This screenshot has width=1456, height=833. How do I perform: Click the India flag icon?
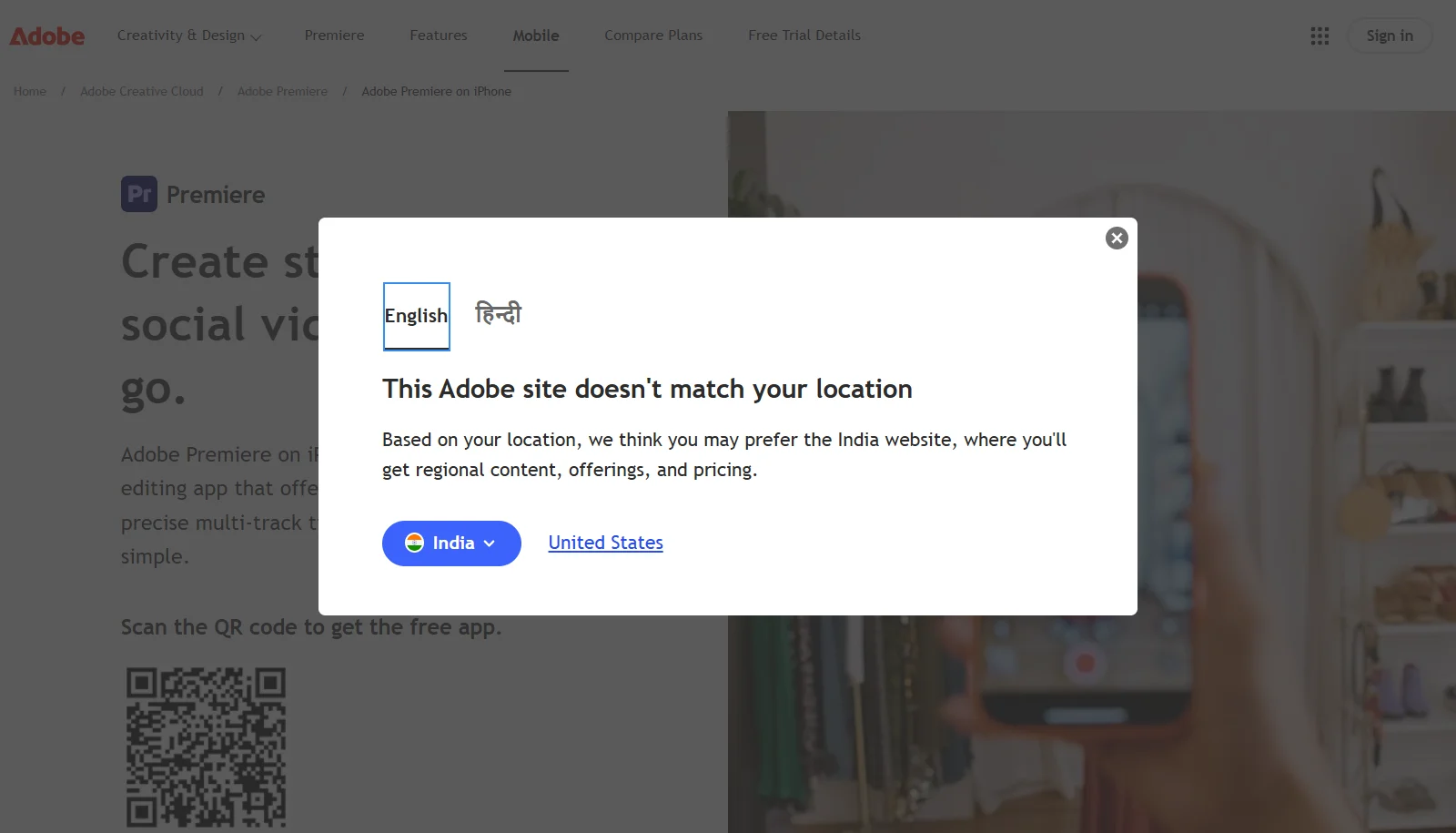415,543
